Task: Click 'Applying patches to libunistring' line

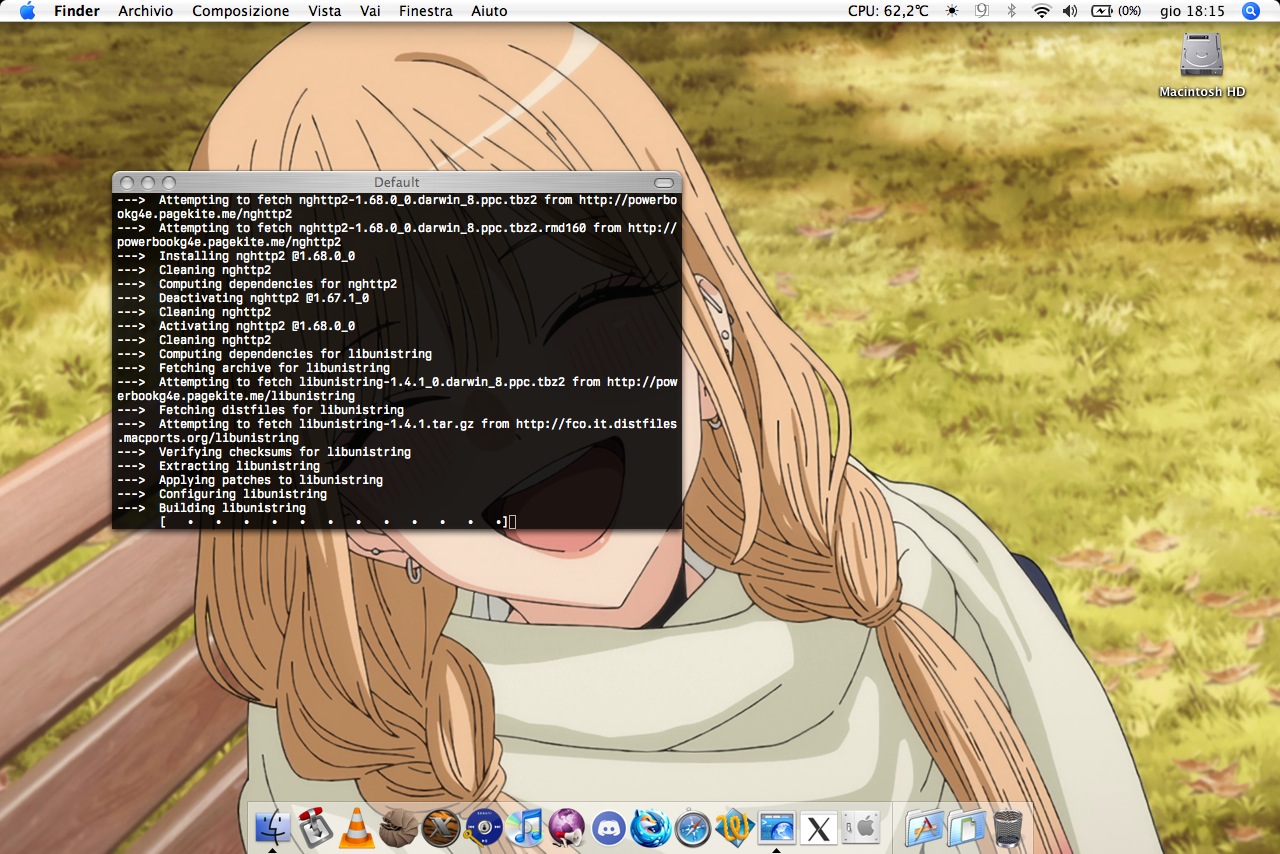Action: coord(250,480)
